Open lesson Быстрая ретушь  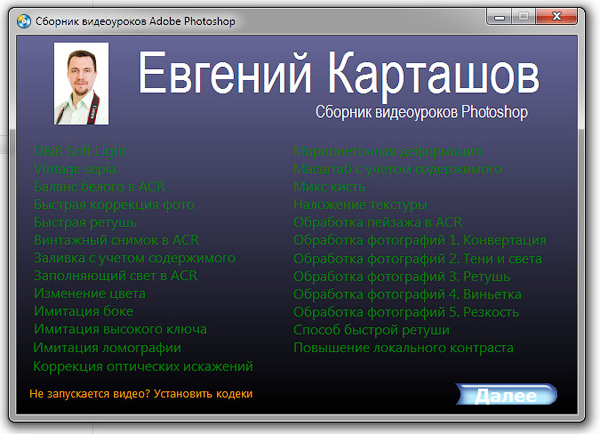(85, 223)
